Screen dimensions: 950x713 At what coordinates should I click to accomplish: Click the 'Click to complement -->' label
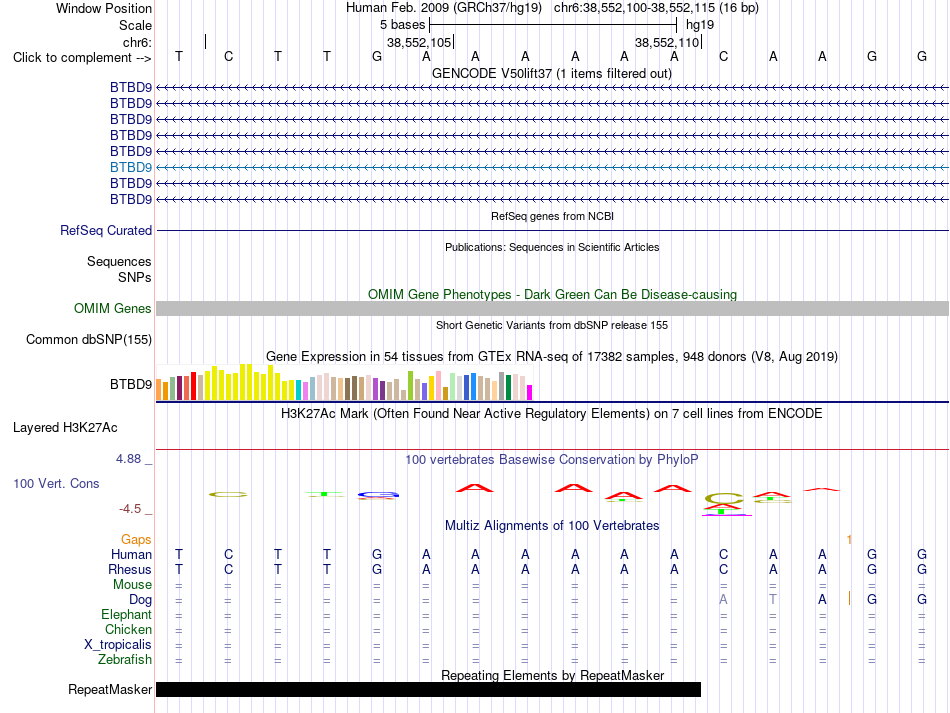click(x=82, y=58)
